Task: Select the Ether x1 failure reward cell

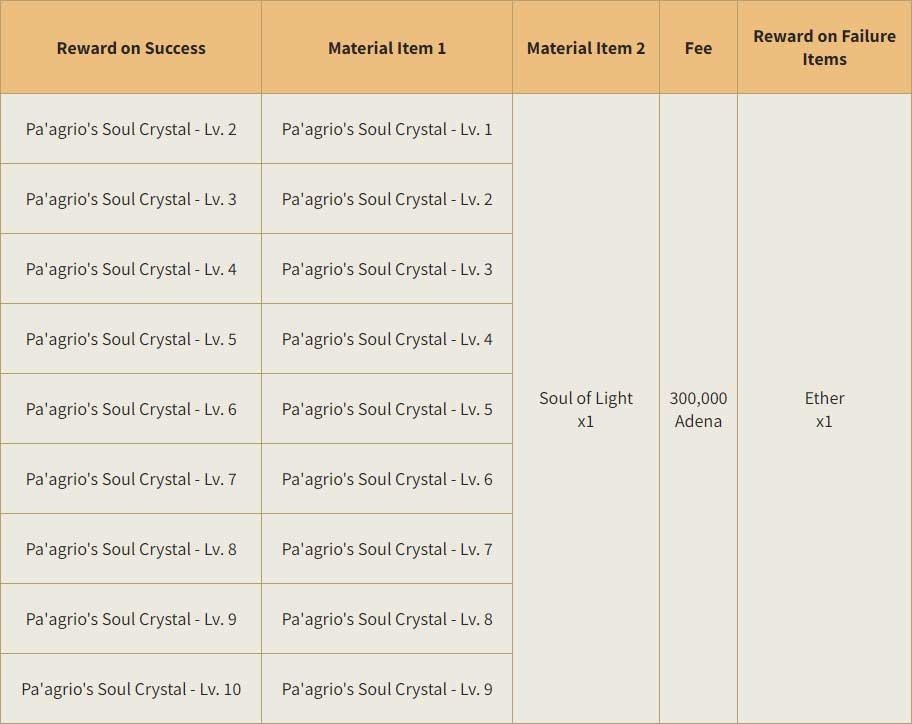Action: pos(824,409)
